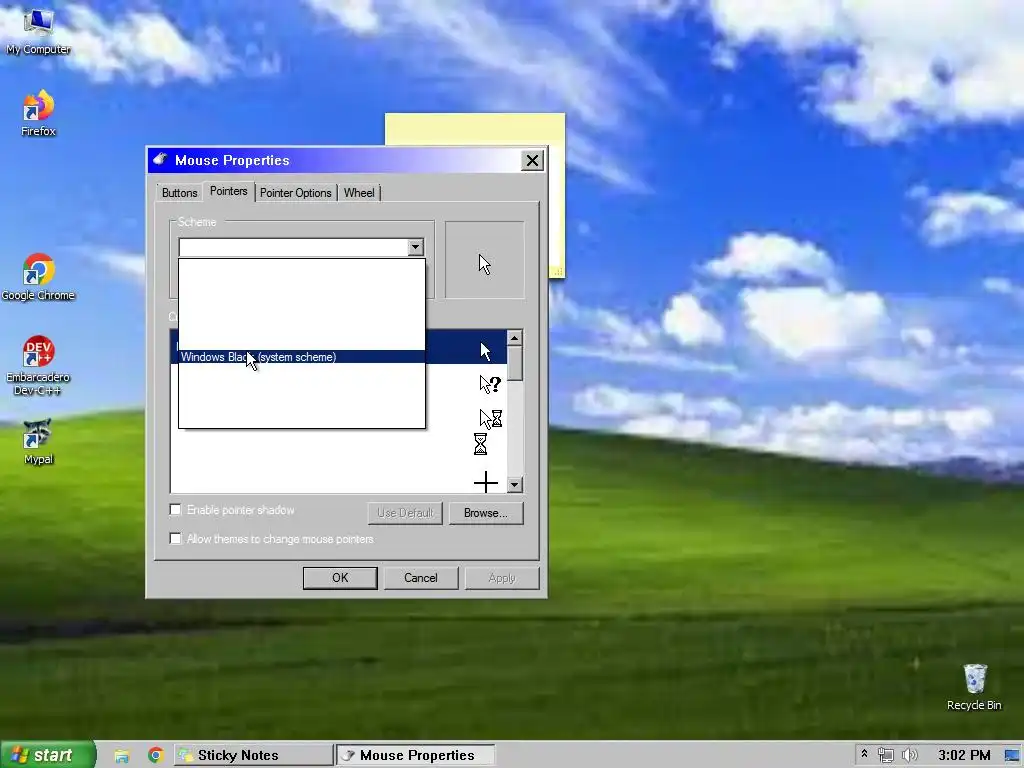This screenshot has height=768, width=1024.
Task: Click the Apply button
Action: tap(502, 577)
